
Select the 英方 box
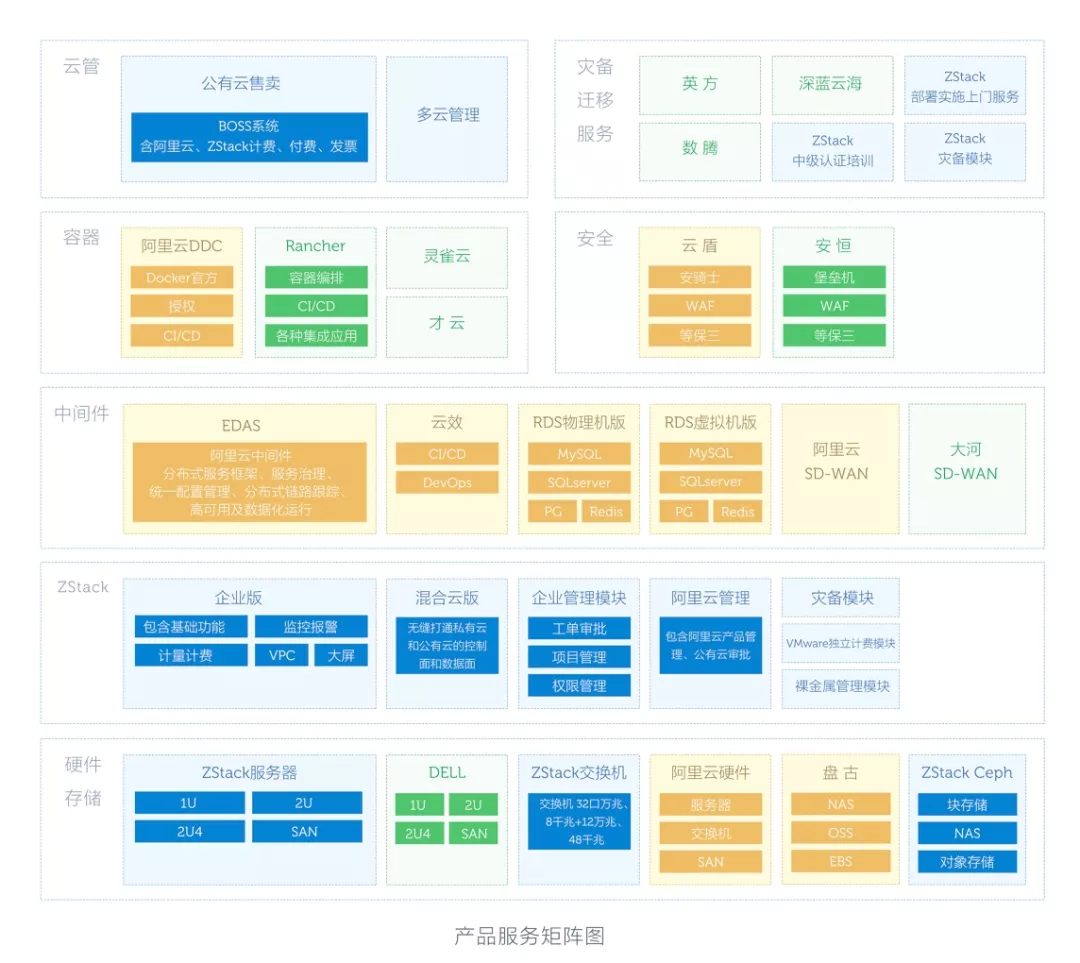[700, 85]
